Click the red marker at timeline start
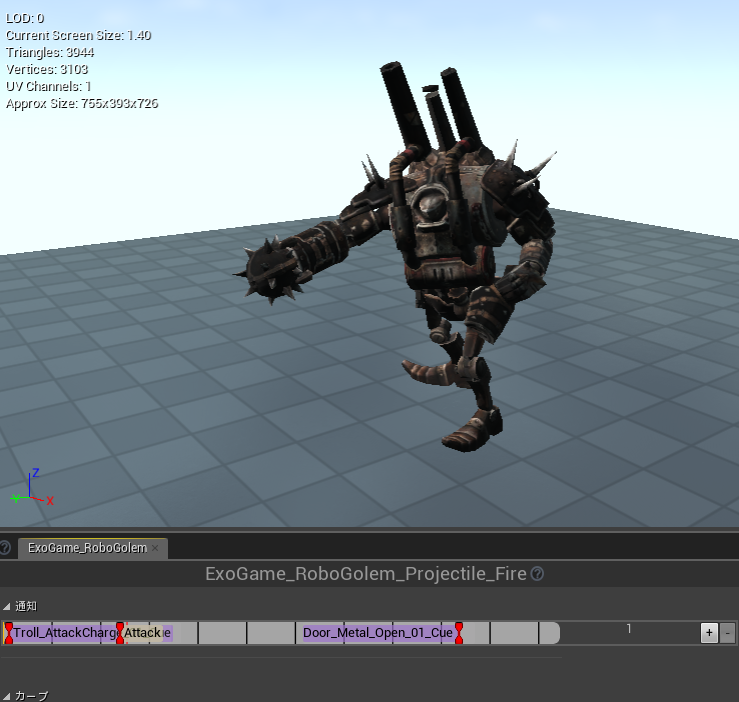The width and height of the screenshot is (739, 702). 8,633
